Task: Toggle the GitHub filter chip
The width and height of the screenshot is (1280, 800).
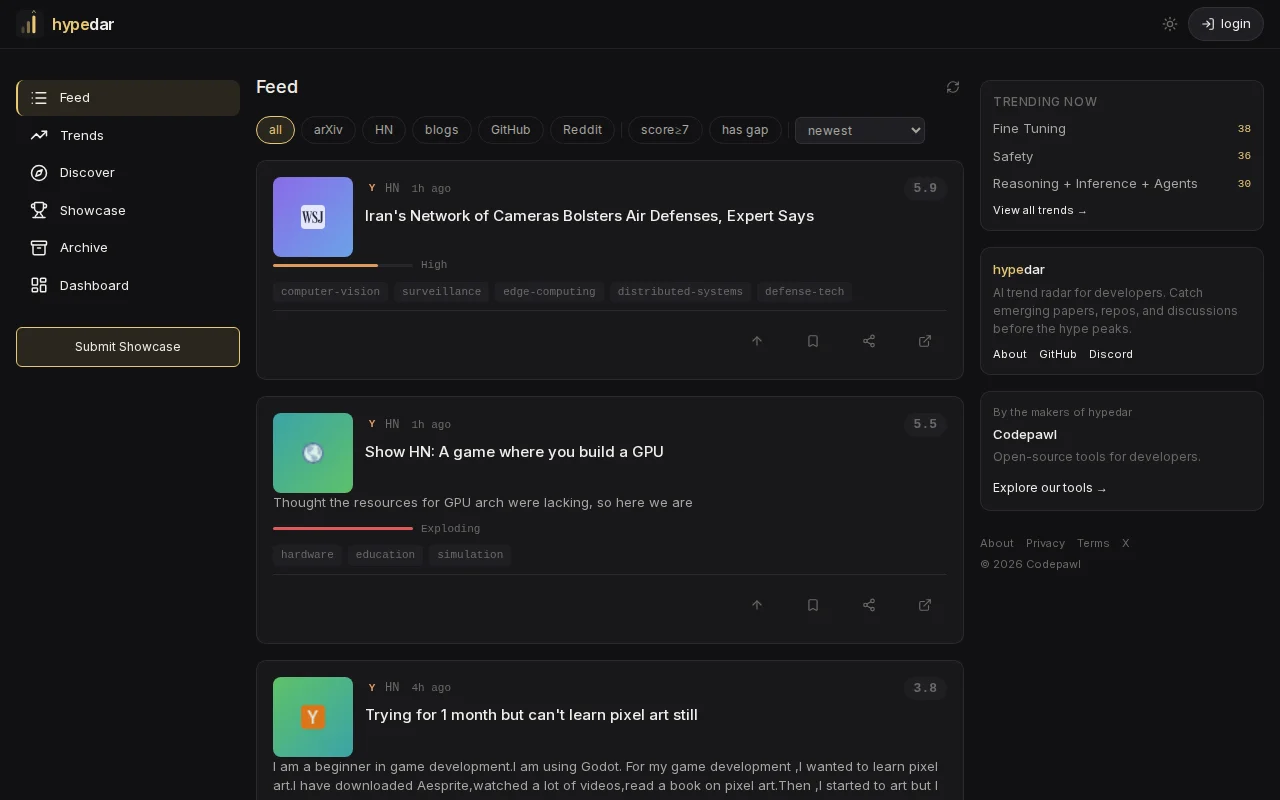Action: click(x=511, y=130)
